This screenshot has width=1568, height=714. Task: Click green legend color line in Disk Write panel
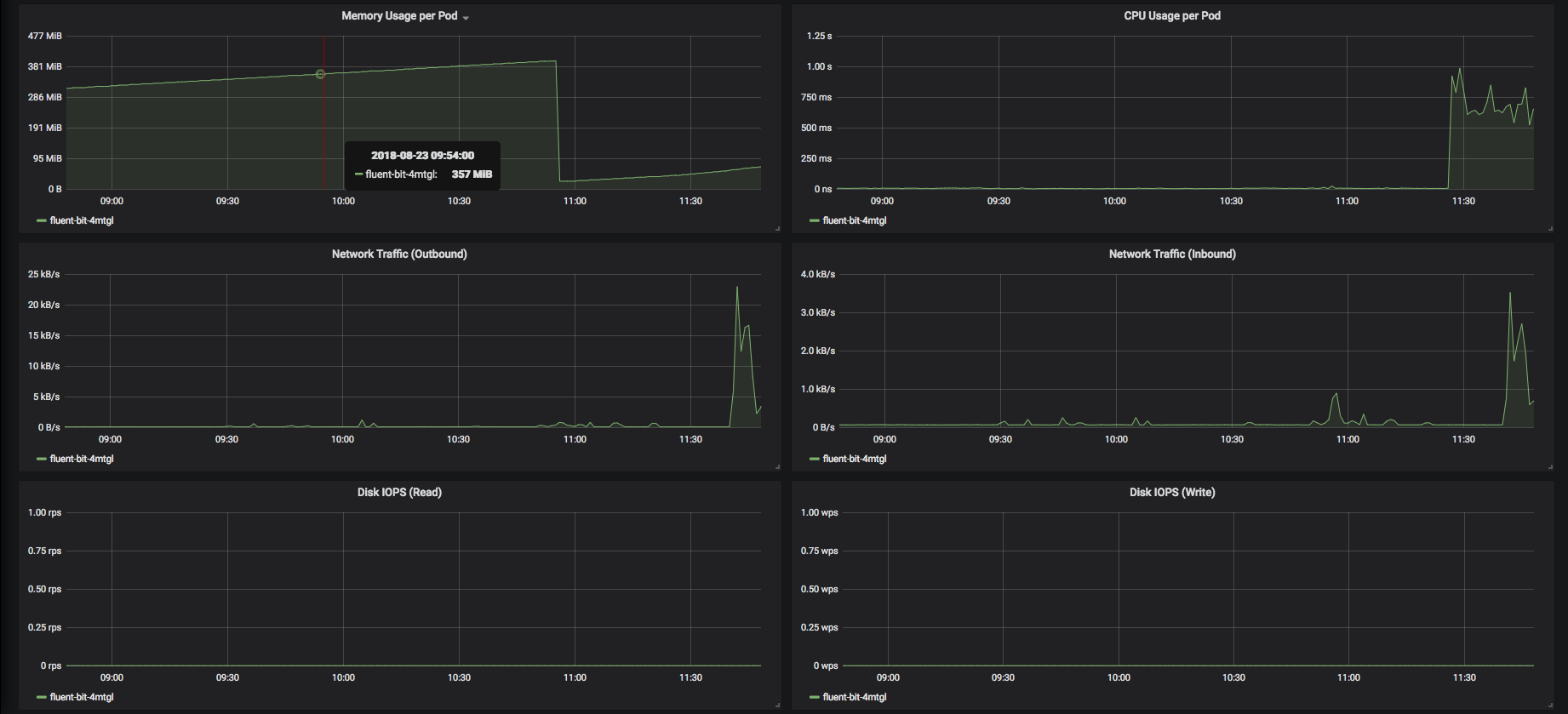coord(815,698)
